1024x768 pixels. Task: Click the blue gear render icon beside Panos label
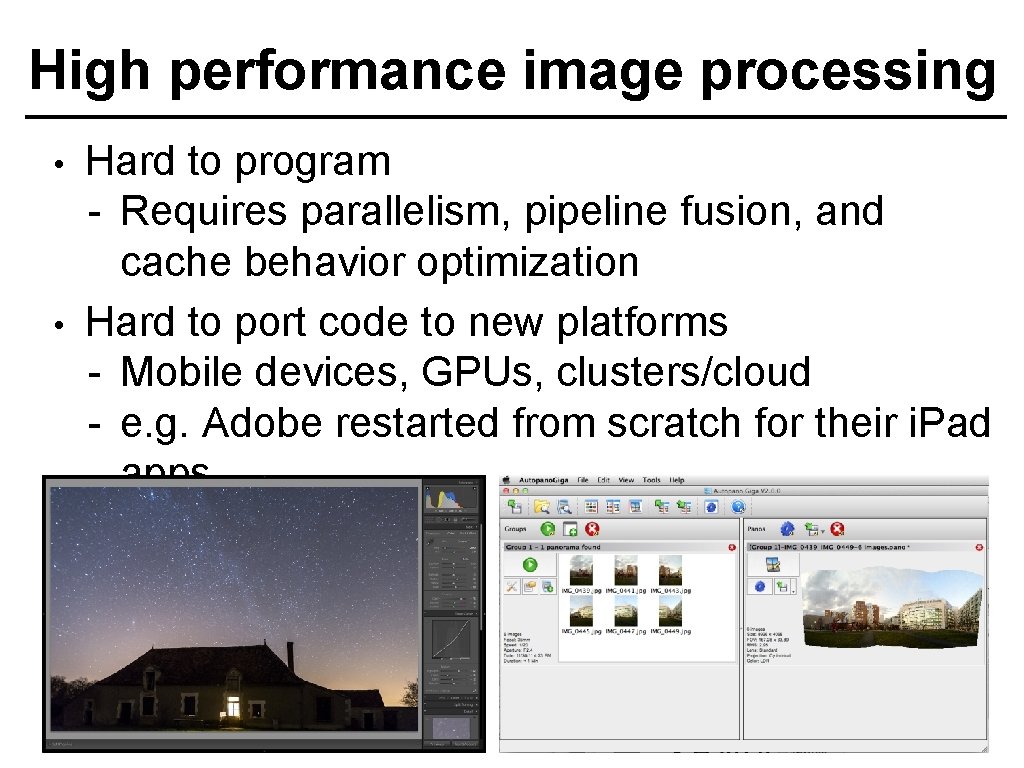pos(787,528)
